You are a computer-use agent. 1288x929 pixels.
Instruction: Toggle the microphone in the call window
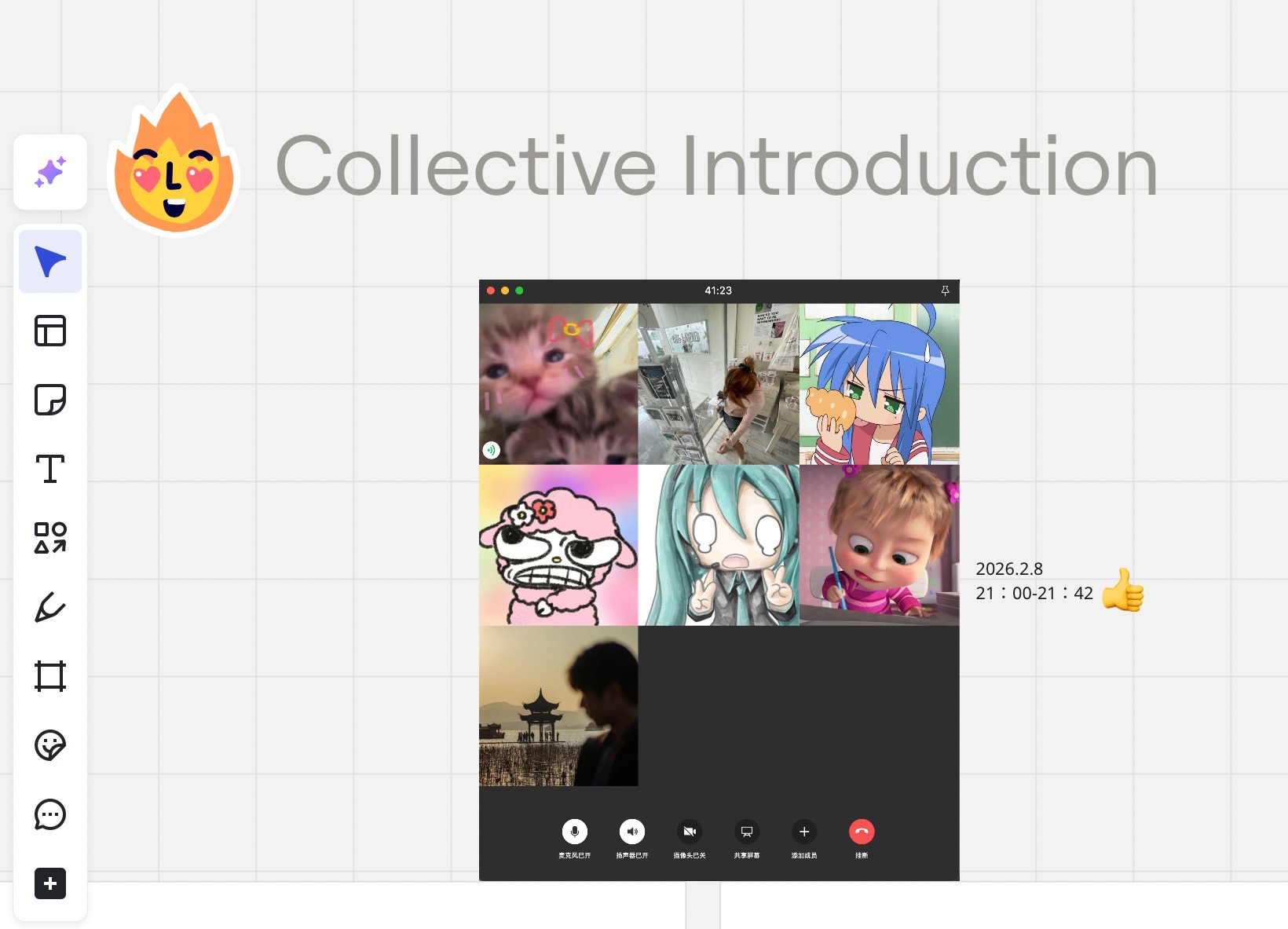(x=574, y=832)
